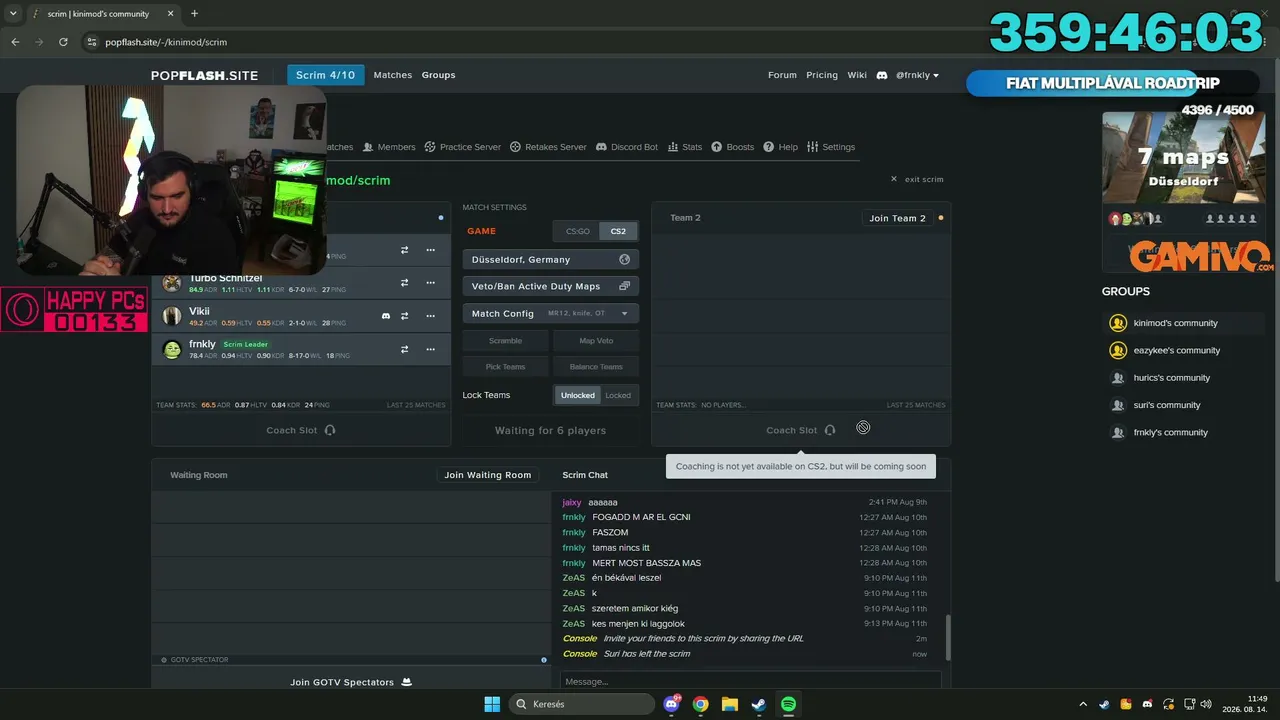Screen dimensions: 1280x720
Task: Open Google Chrome from the taskbar
Action: (x=700, y=704)
